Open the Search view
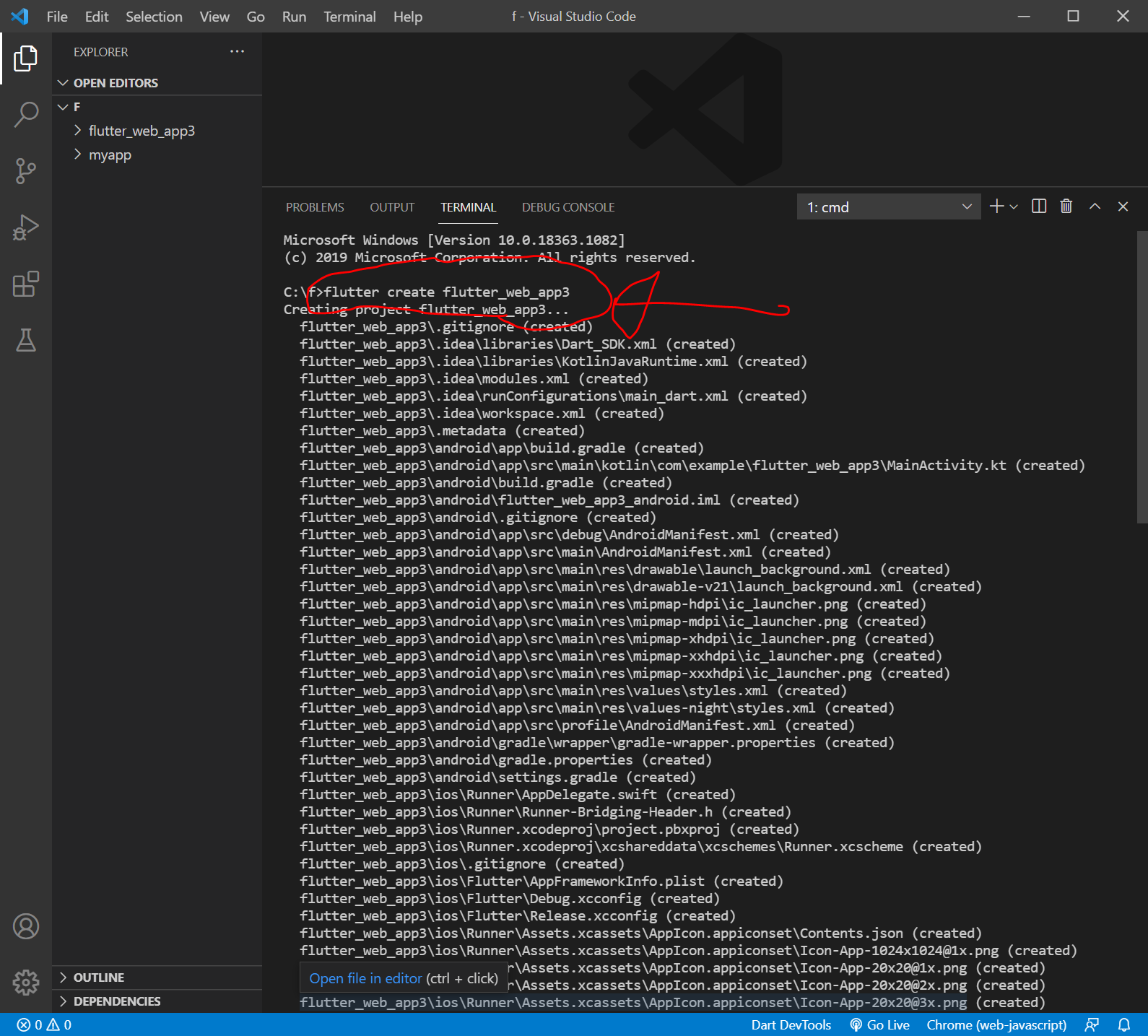This screenshot has width=1148, height=1036. pos(26,114)
